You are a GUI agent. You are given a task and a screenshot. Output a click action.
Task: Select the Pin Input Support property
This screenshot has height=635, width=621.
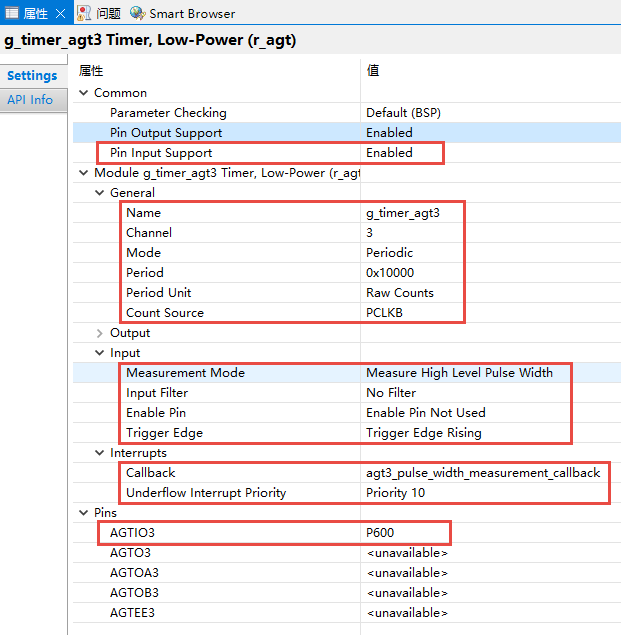tap(161, 153)
